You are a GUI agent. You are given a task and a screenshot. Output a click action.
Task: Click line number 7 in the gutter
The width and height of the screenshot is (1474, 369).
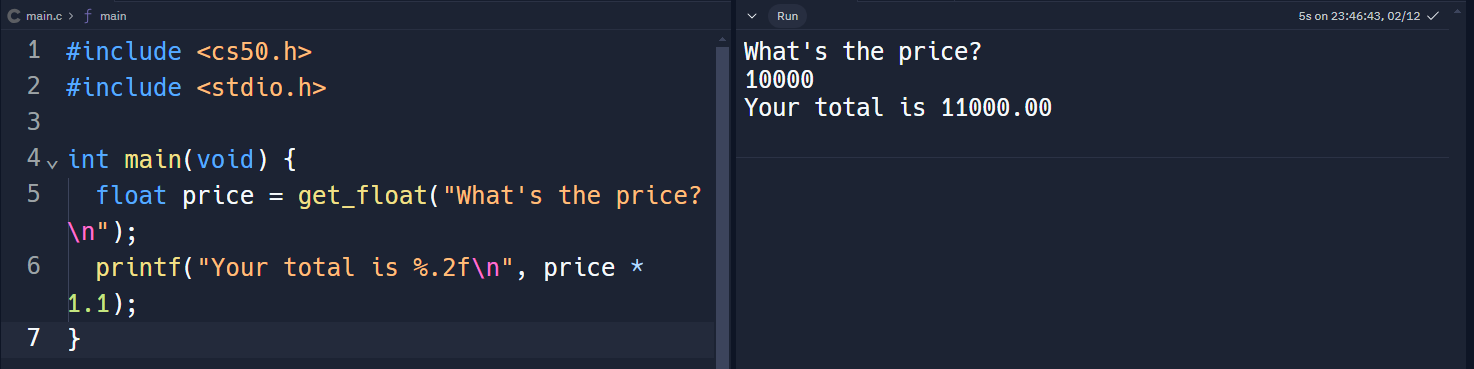[x=34, y=338]
